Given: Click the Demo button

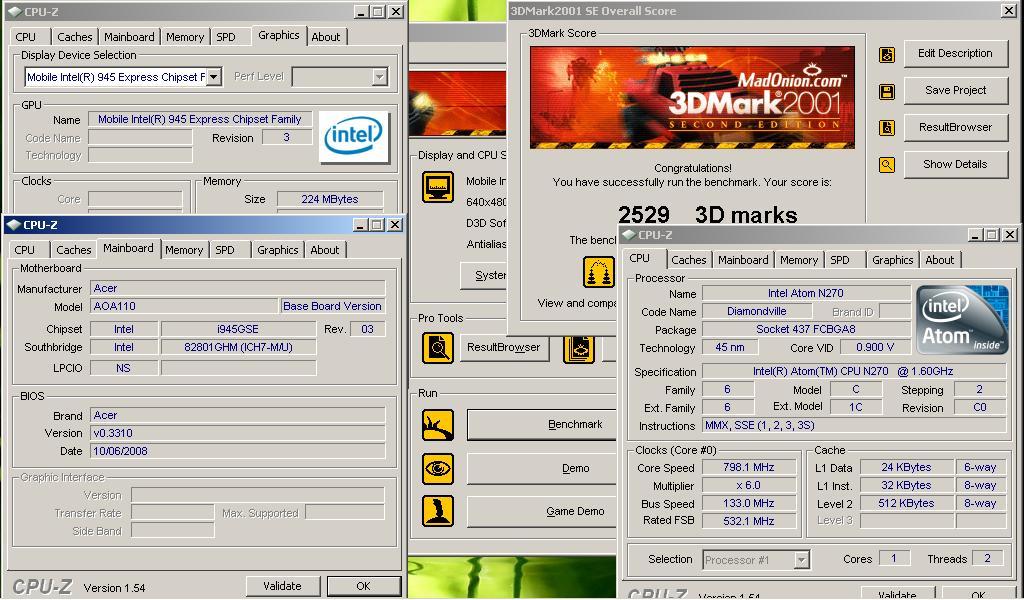Looking at the screenshot, I should click(541, 469).
